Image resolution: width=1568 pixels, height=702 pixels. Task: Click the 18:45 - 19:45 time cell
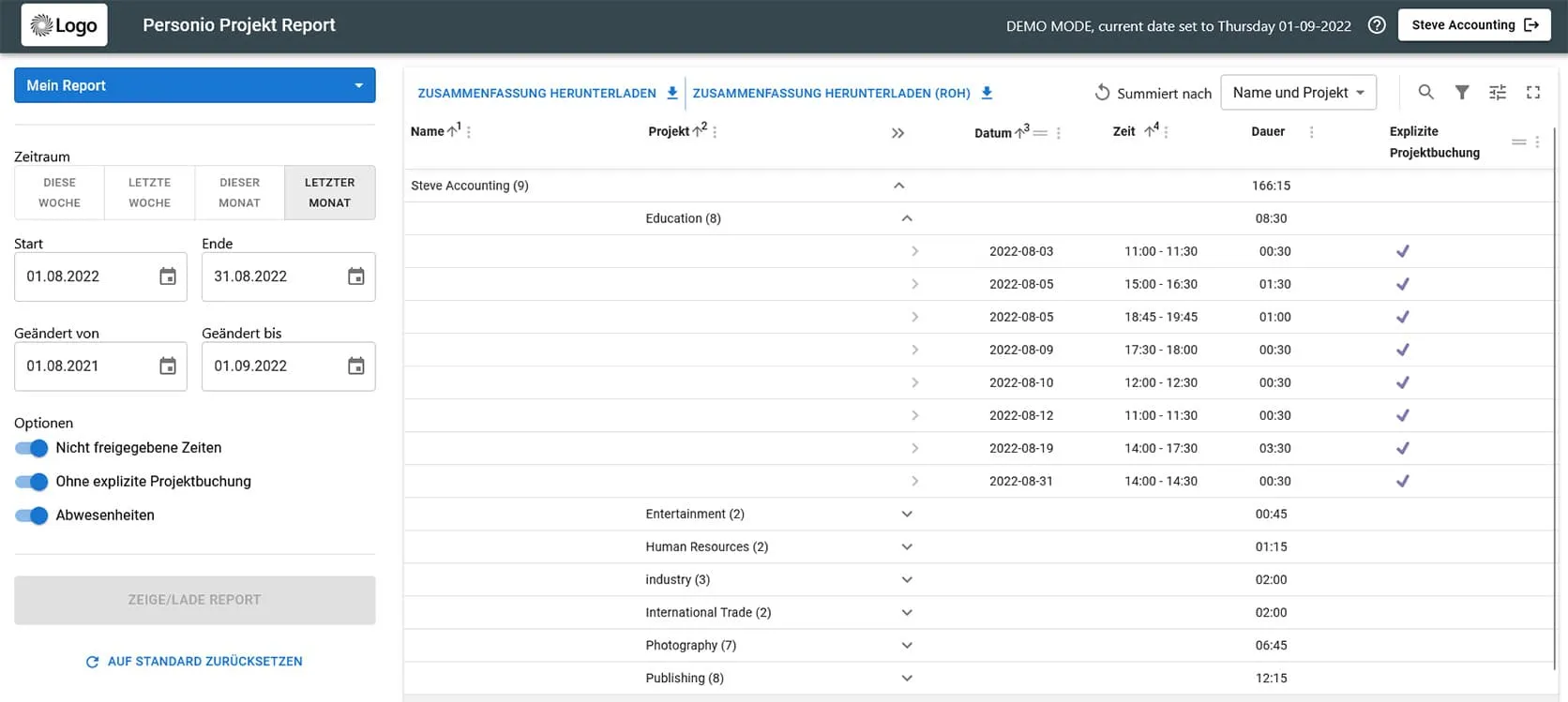pyautogui.click(x=1161, y=317)
